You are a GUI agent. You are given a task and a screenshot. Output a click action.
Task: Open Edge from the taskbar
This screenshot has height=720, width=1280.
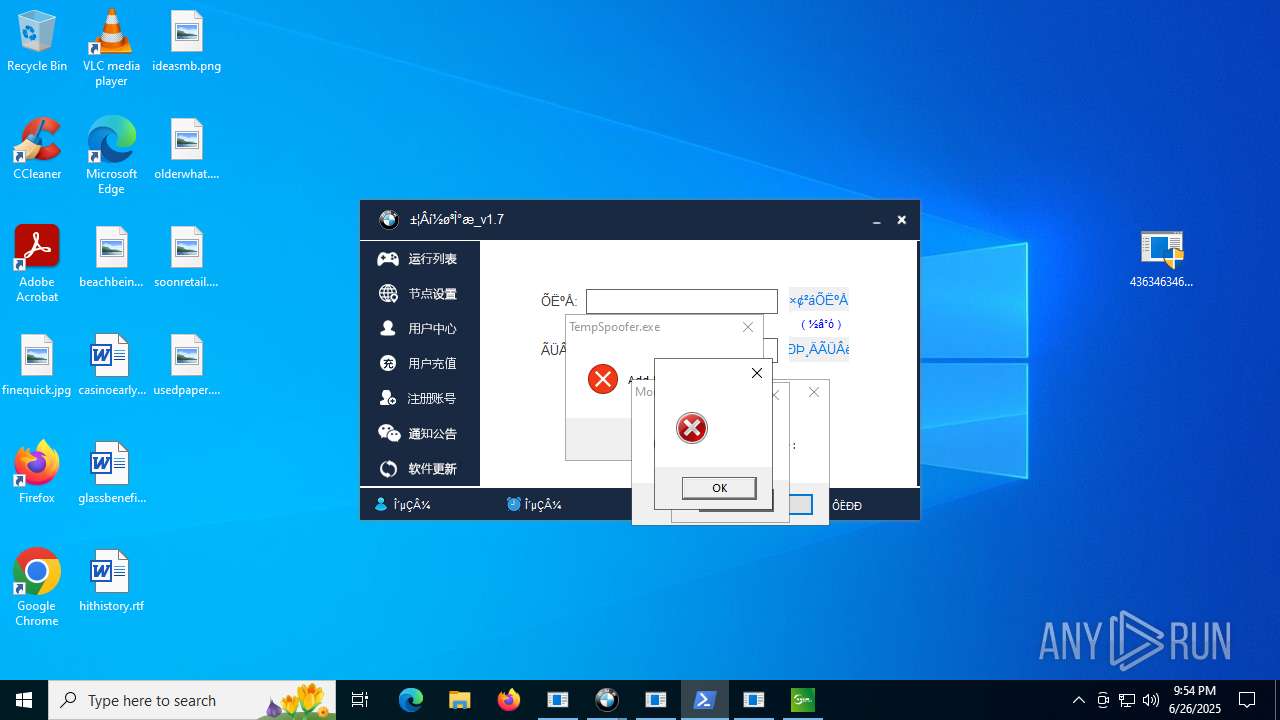coord(411,700)
